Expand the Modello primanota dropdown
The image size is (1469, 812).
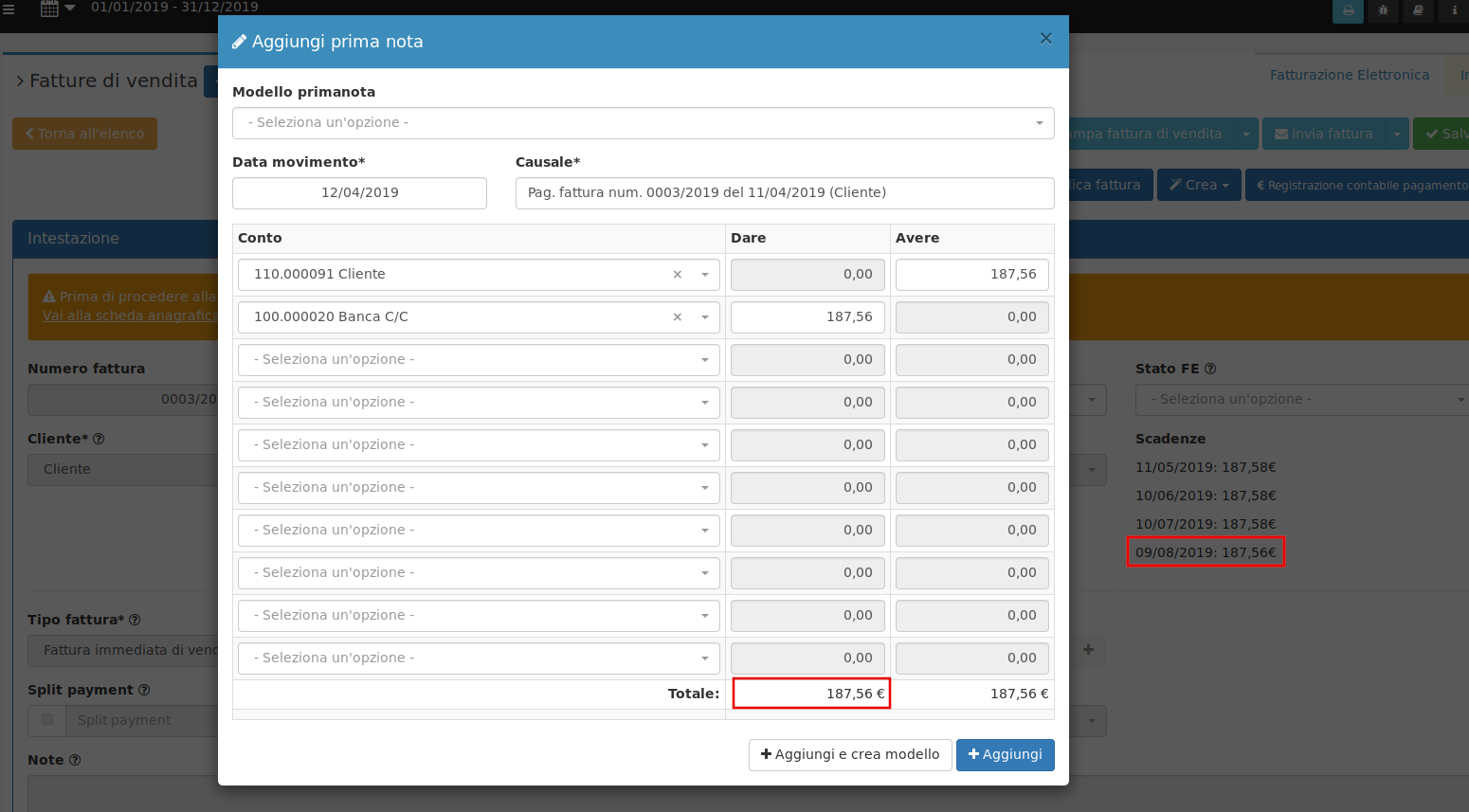pyautogui.click(x=644, y=122)
